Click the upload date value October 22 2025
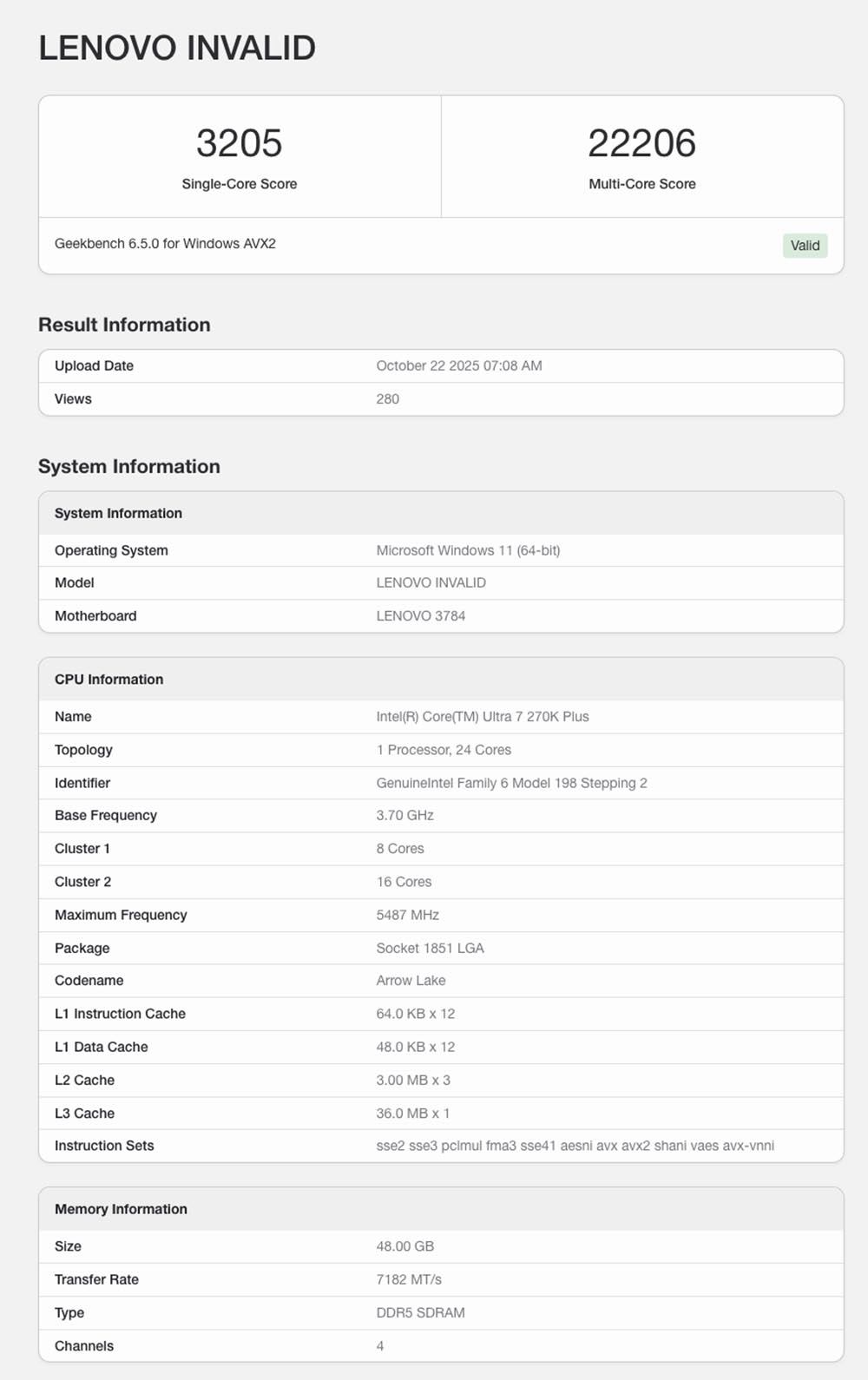The image size is (868, 1380). [x=458, y=366]
